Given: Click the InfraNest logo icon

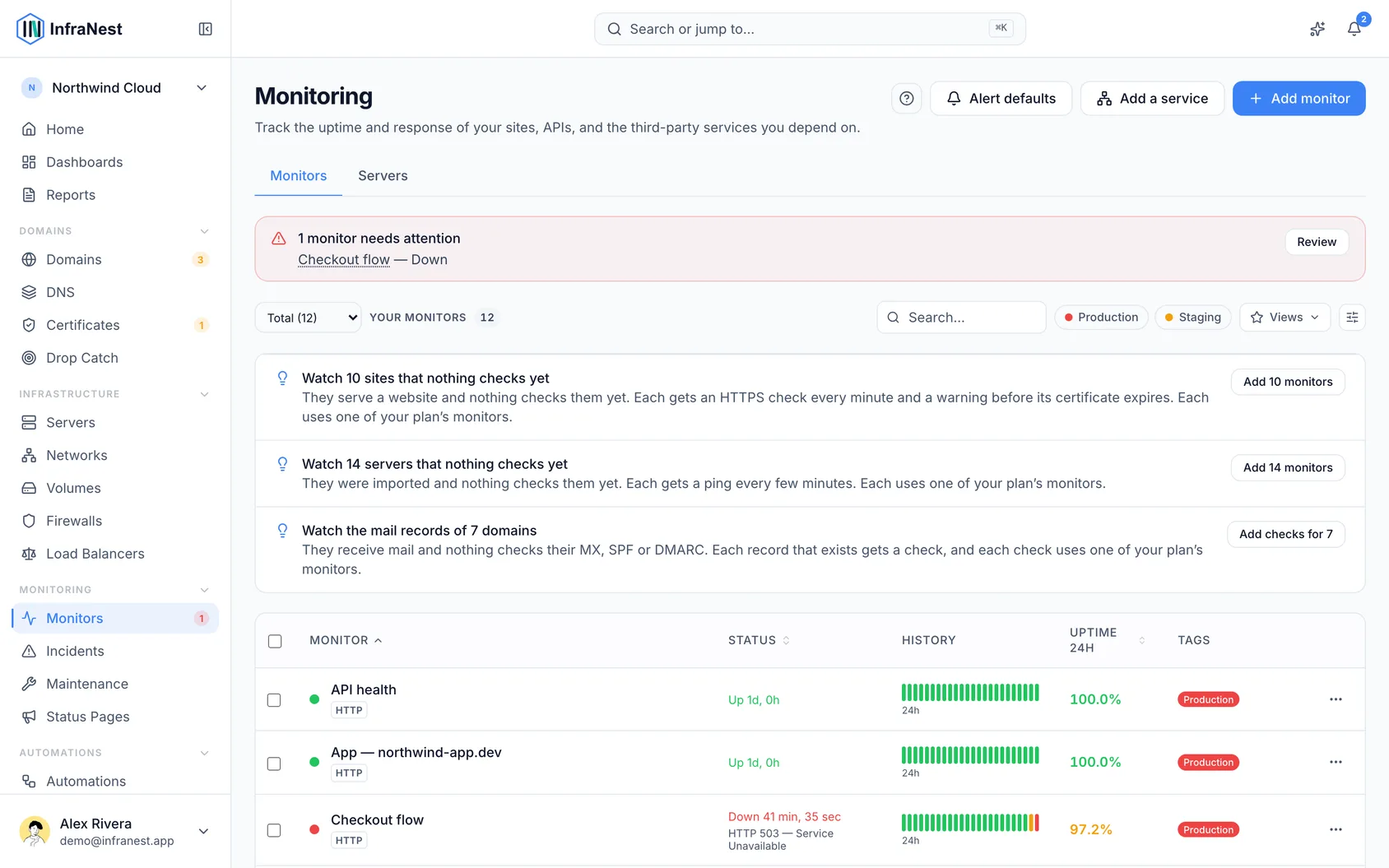Looking at the screenshot, I should [x=30, y=29].
